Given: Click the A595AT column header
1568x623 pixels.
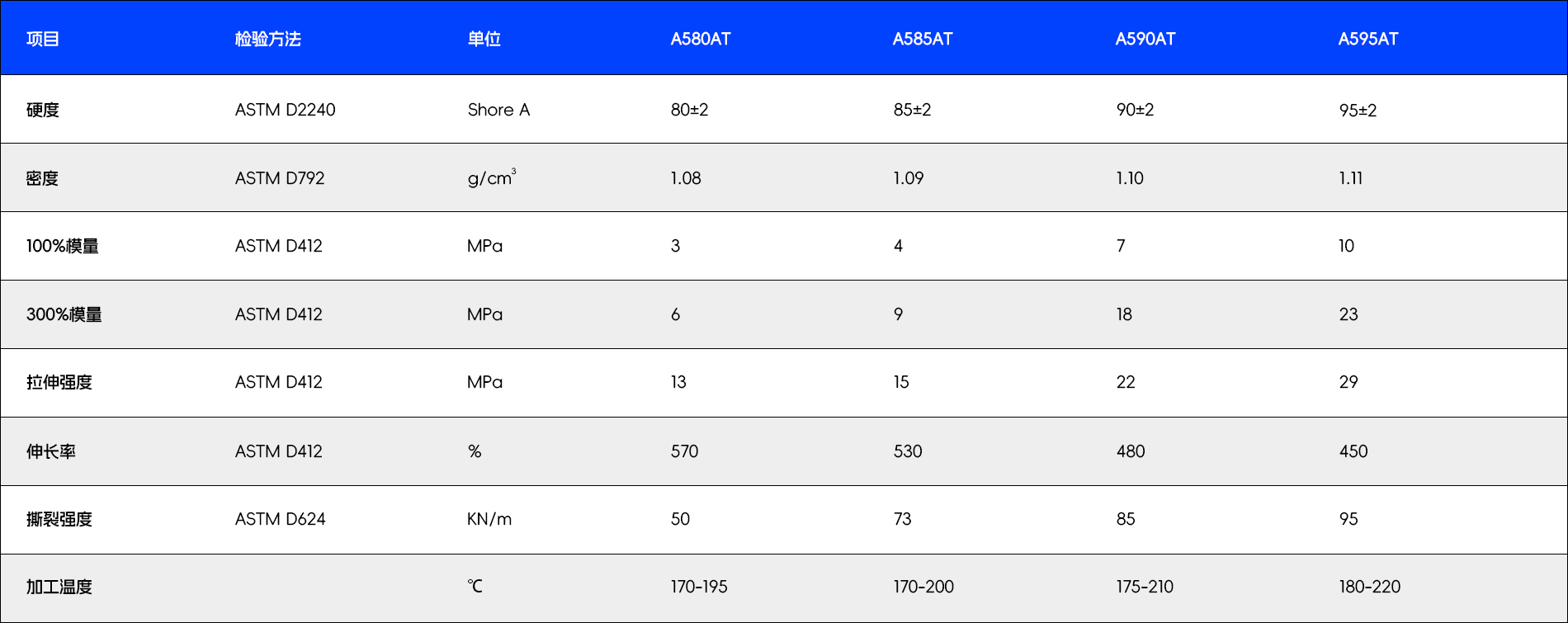Looking at the screenshot, I should pyautogui.click(x=1367, y=39).
